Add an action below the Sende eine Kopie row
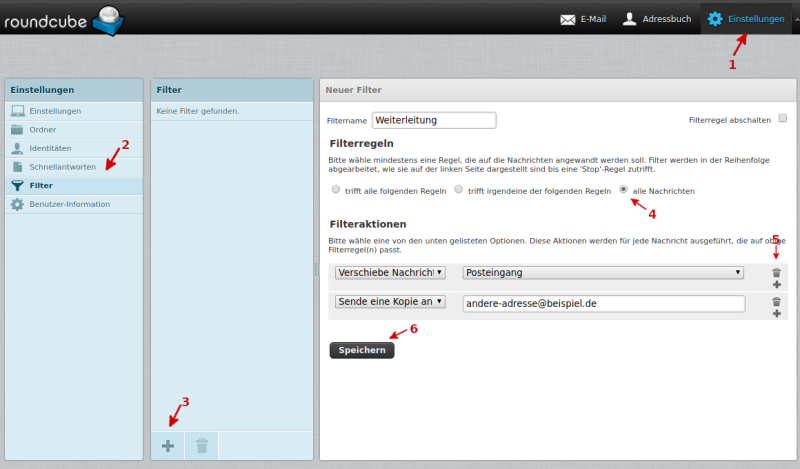This screenshot has width=800, height=469. click(776, 314)
